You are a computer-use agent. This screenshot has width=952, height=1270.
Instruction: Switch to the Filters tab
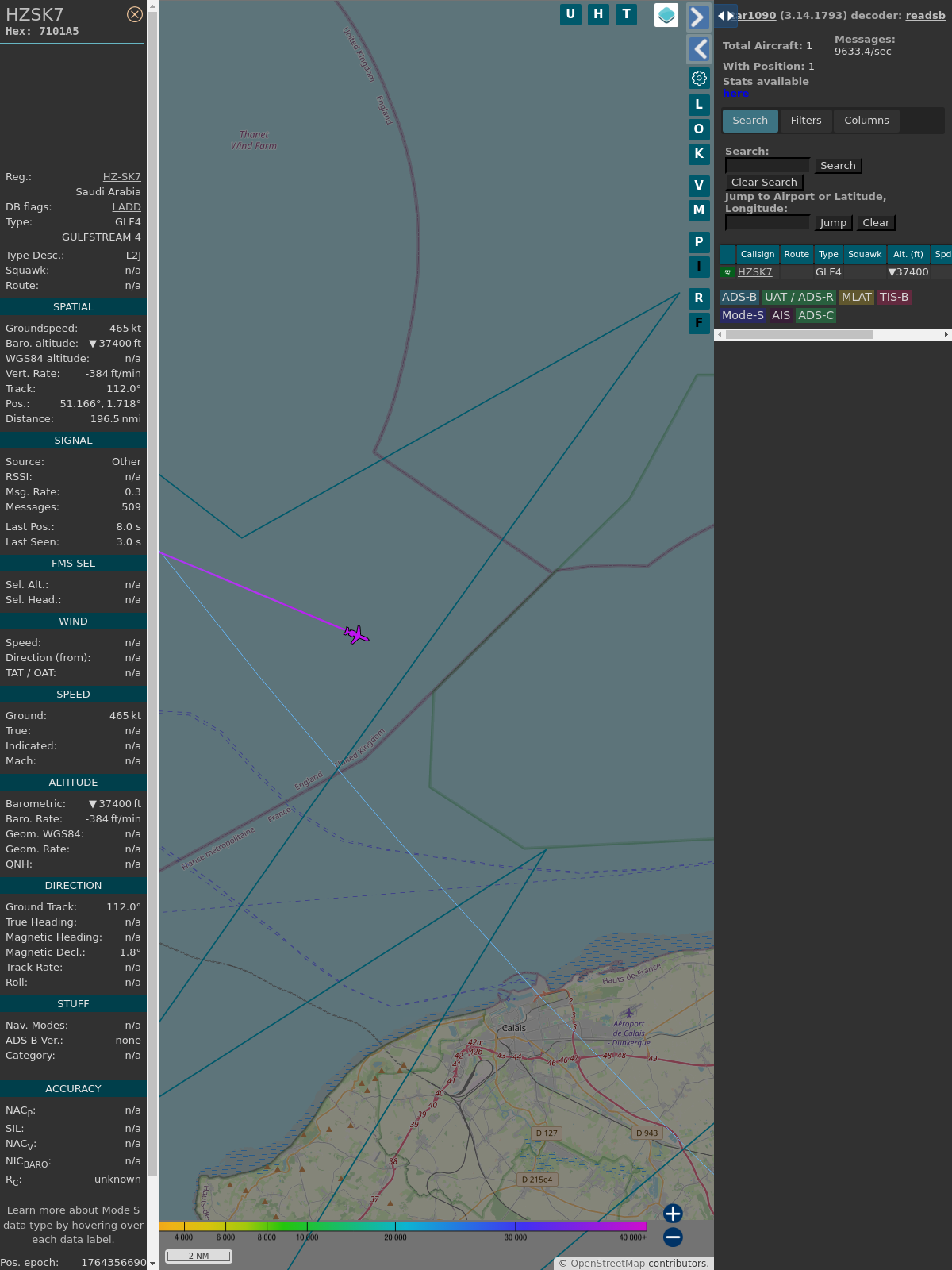click(805, 121)
